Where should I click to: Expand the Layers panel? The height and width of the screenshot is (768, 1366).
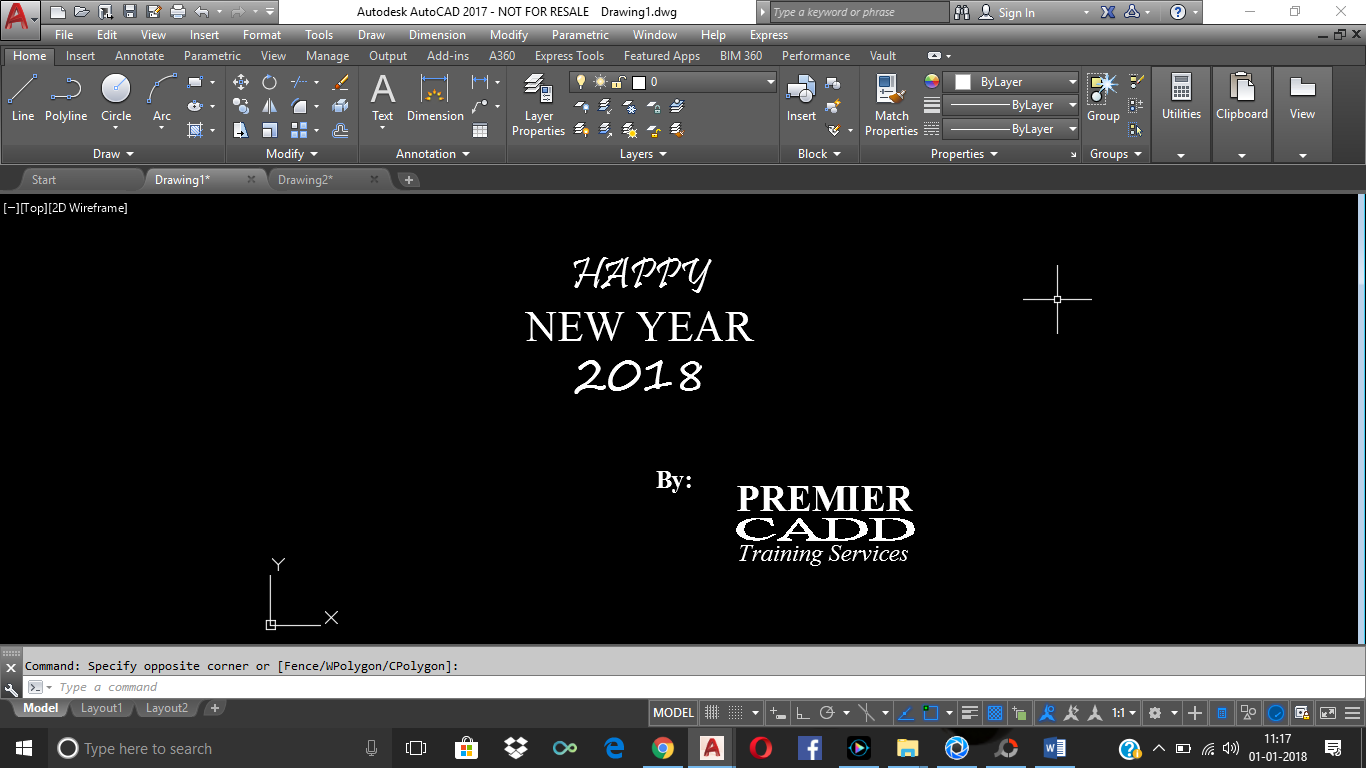pos(643,154)
